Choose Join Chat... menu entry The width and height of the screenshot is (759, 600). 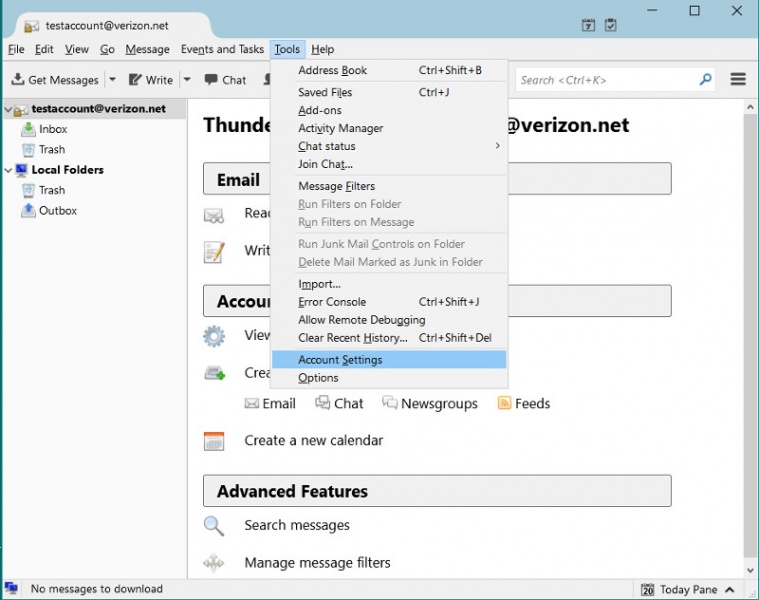pos(389,164)
